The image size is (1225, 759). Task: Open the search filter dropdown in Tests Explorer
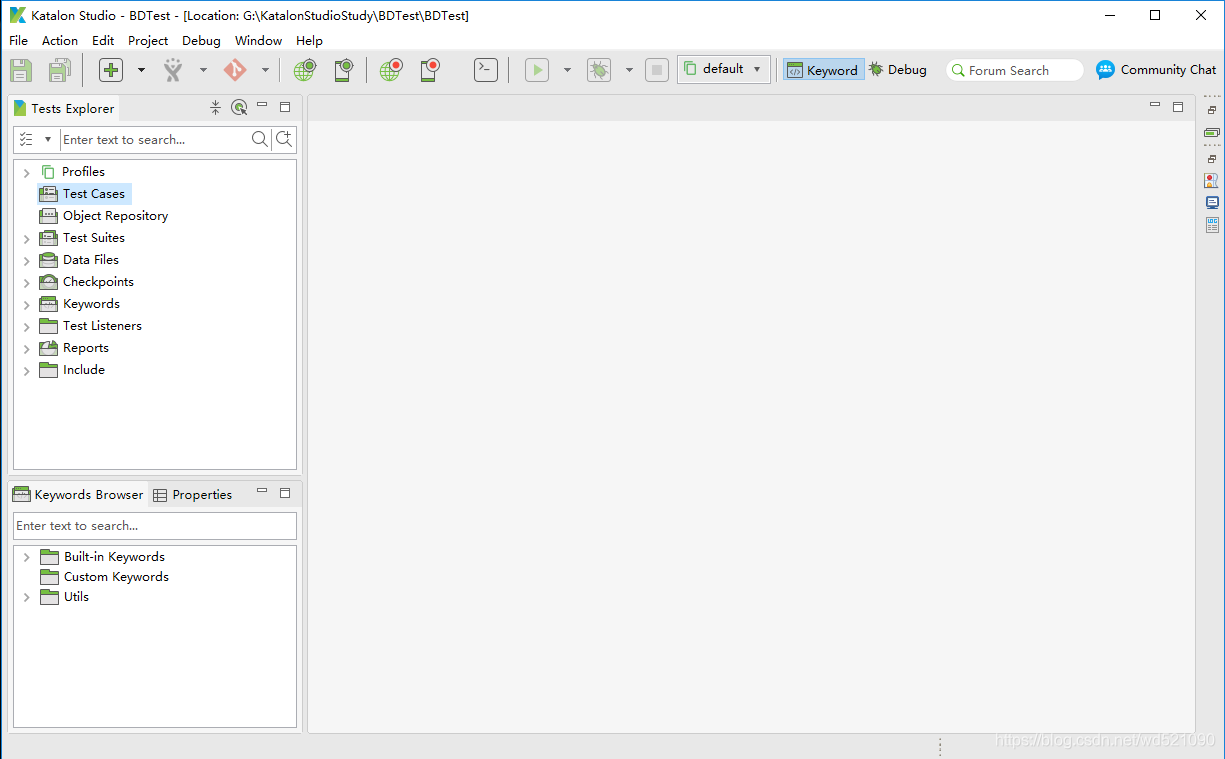48,139
